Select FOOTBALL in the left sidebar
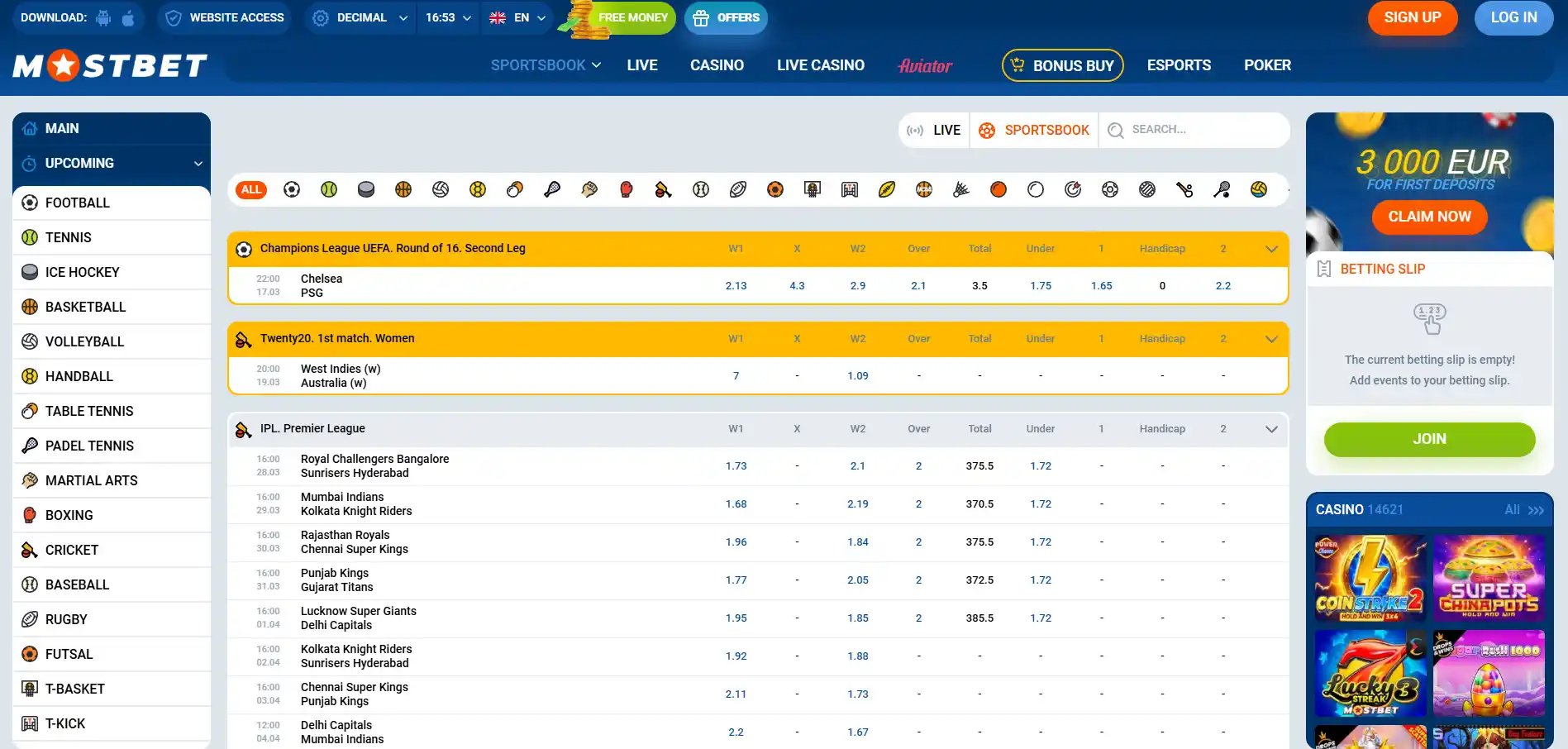 112,203
